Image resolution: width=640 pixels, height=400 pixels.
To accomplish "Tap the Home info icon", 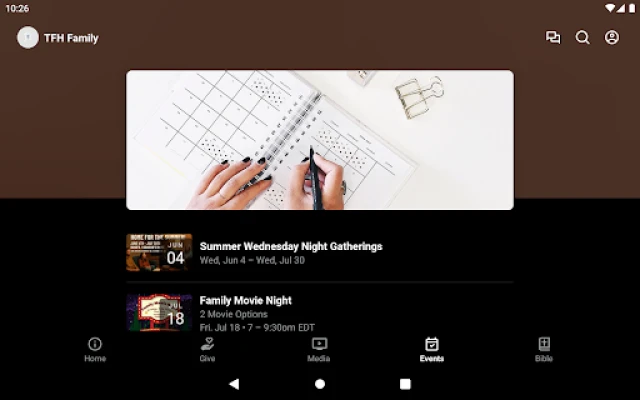I will 95,344.
